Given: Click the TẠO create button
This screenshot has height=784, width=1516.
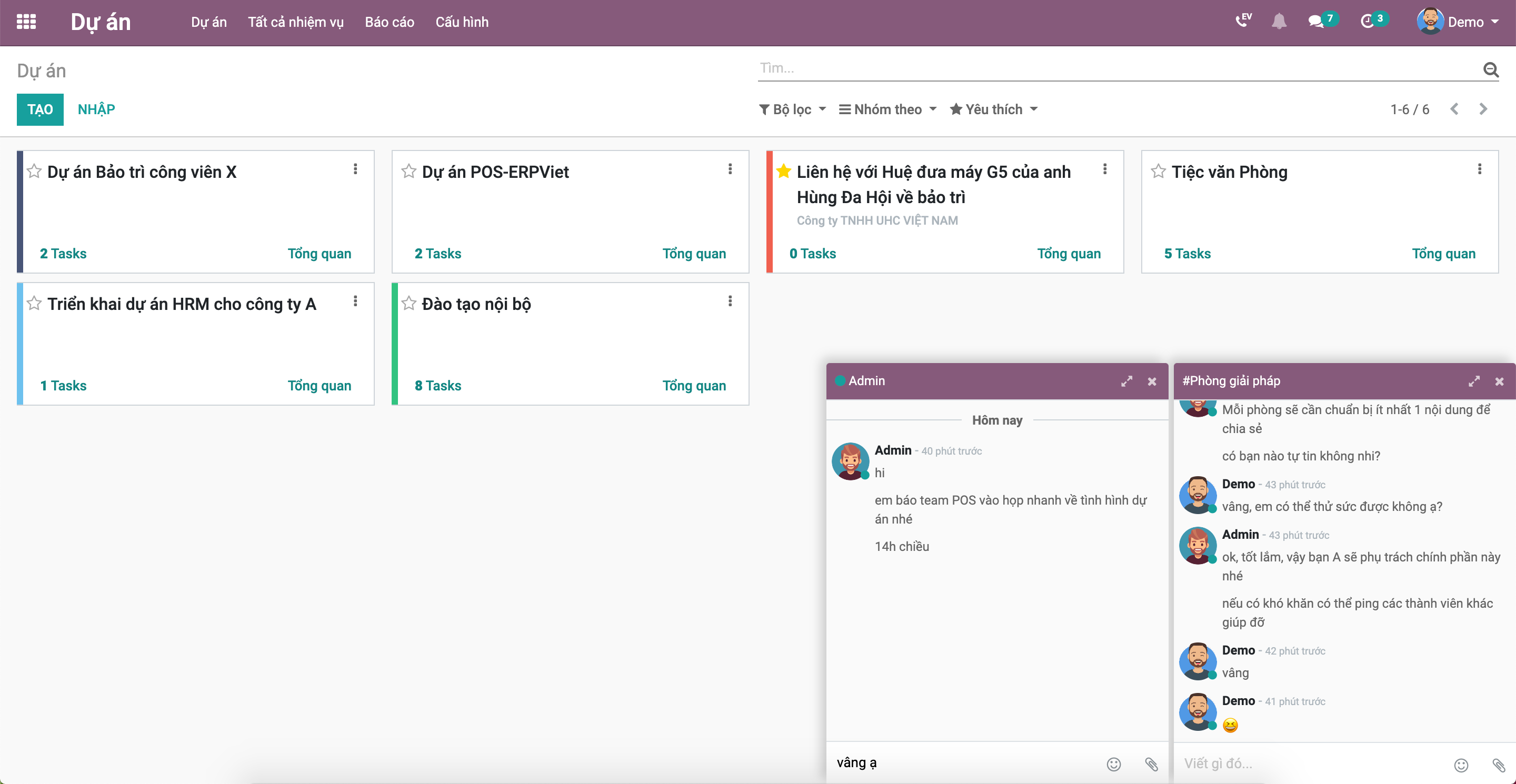Looking at the screenshot, I should pos(40,109).
